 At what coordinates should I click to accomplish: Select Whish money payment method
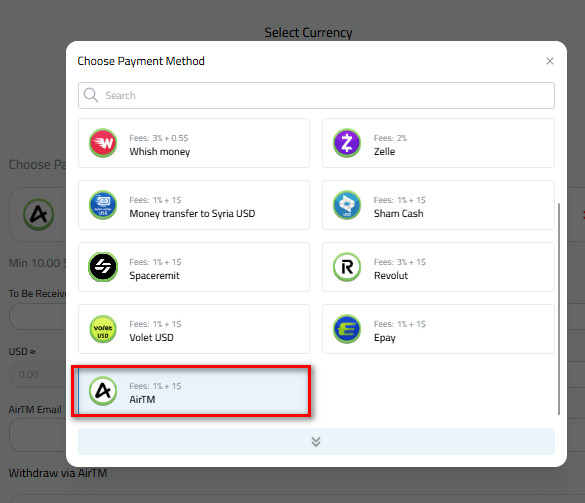click(194, 143)
